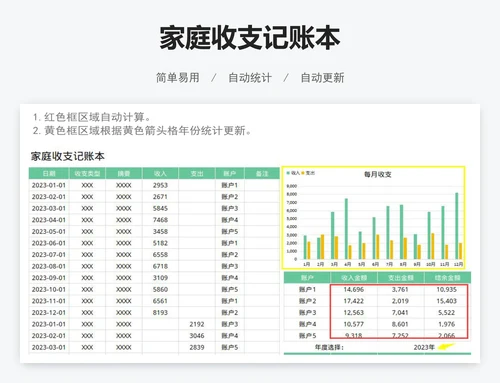Image resolution: width=500 pixels, height=383 pixels.
Task: Click the summary expense total 7,041
Action: [x=400, y=313]
